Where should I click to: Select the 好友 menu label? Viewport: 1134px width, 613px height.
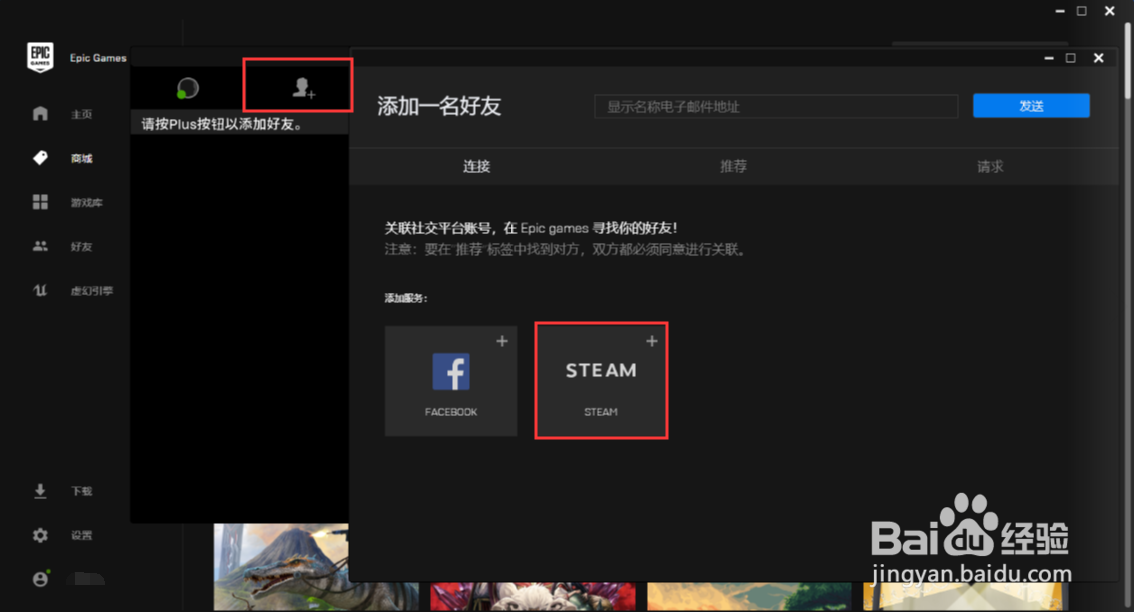(x=82, y=247)
